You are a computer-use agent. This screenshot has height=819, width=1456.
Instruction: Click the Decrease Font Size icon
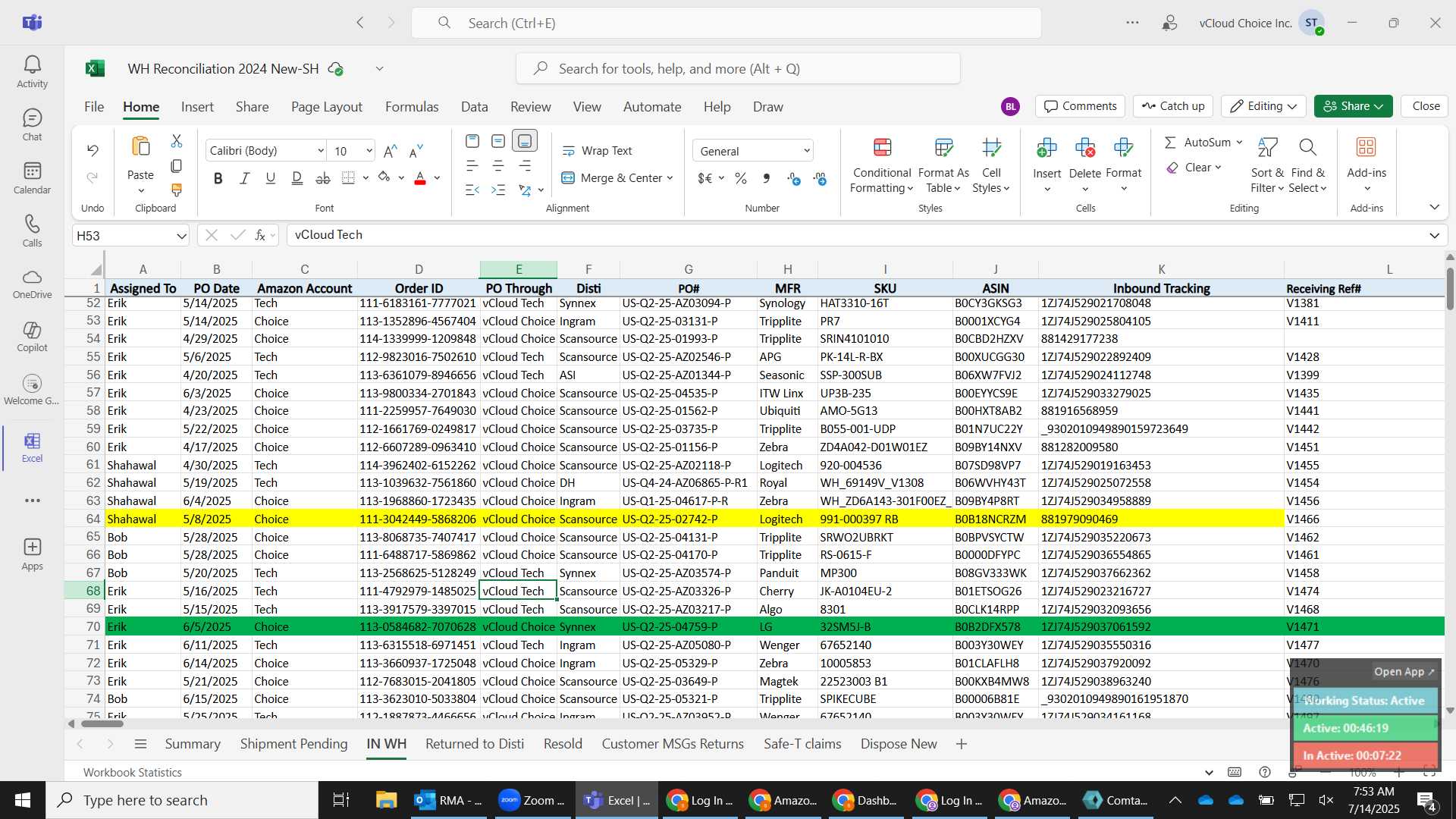click(416, 151)
